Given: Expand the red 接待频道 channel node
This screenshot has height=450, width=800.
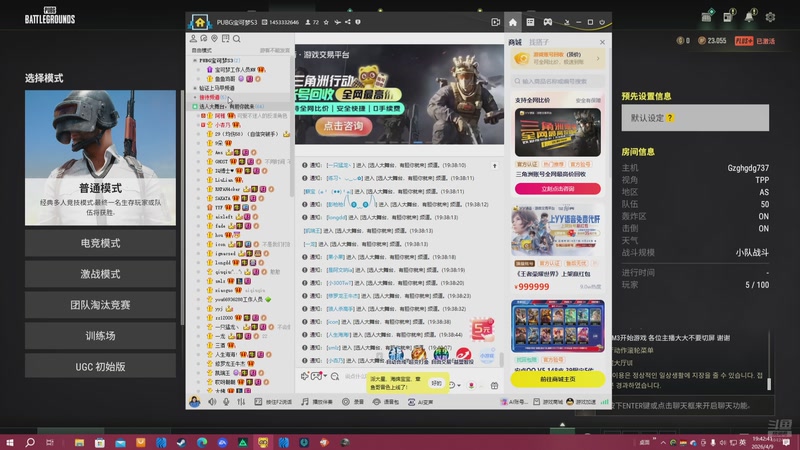Looking at the screenshot, I should pos(195,97).
